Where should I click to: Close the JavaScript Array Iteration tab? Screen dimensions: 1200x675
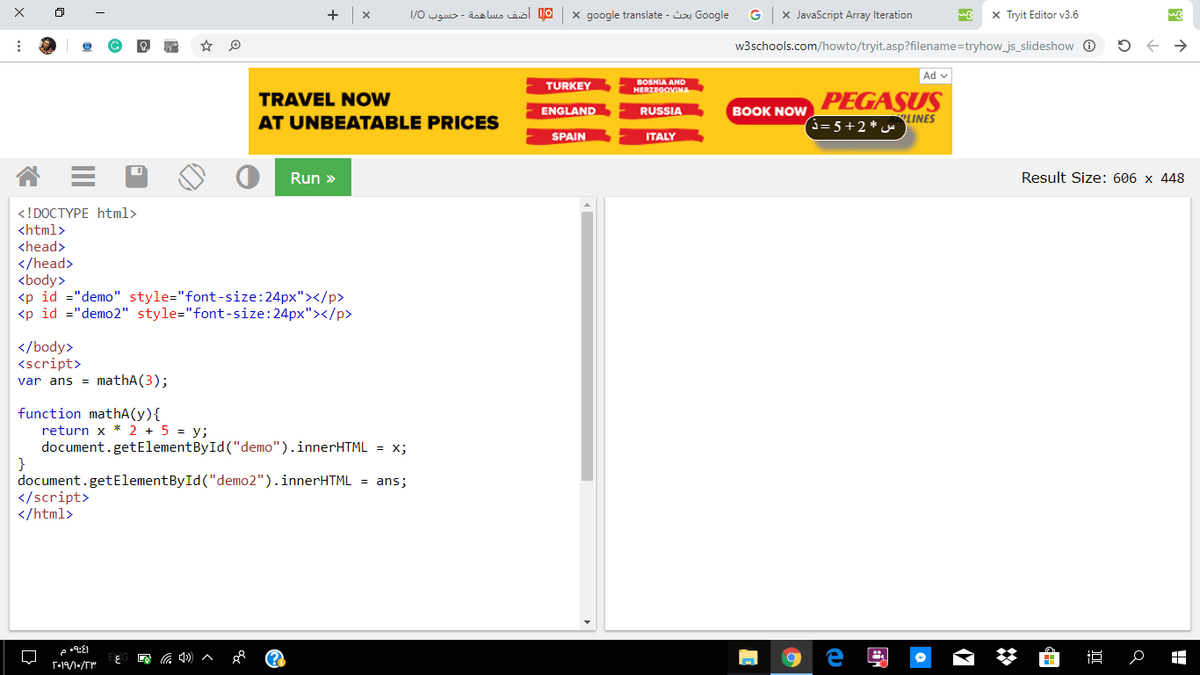click(x=787, y=15)
